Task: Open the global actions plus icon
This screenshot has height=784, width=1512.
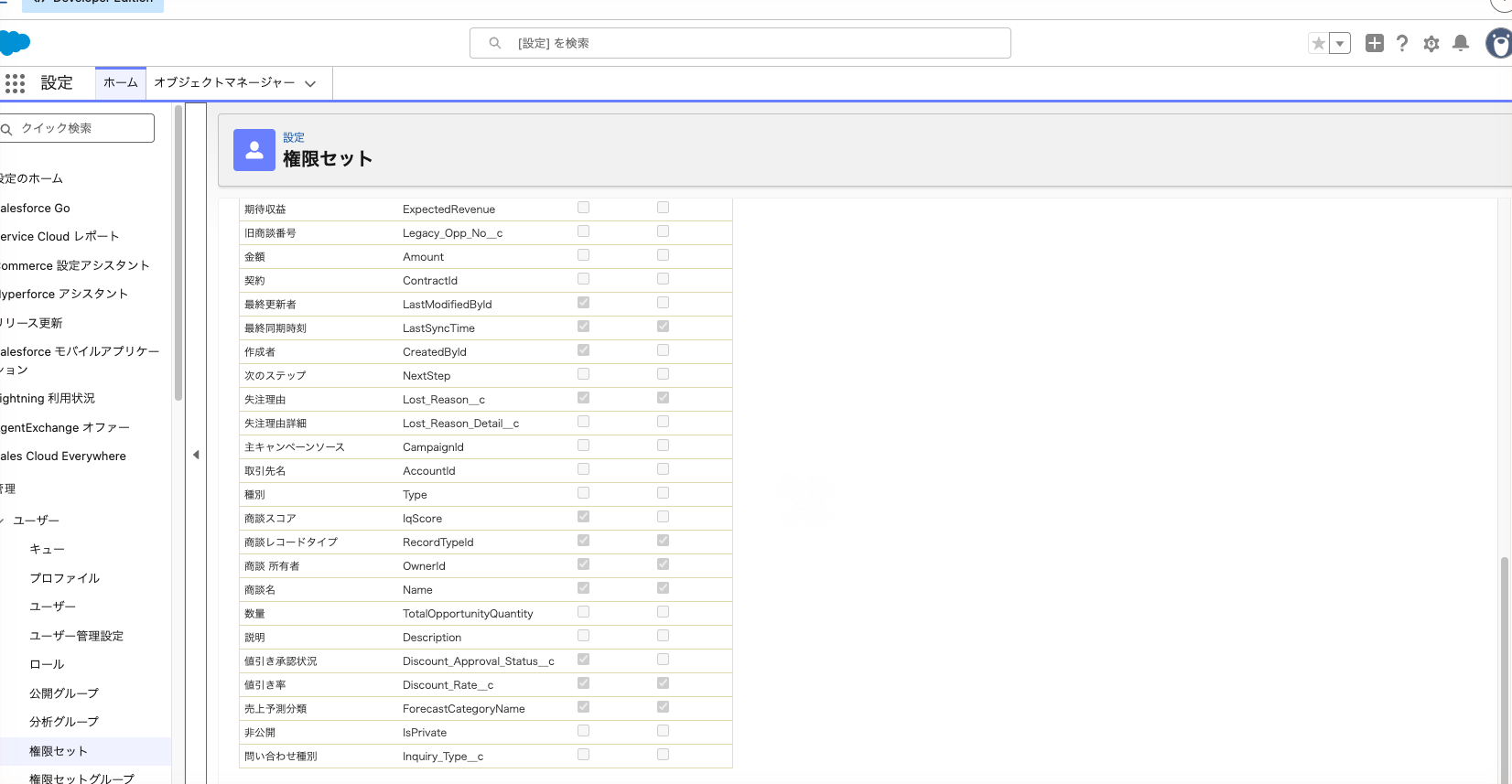Action: 1374,43
